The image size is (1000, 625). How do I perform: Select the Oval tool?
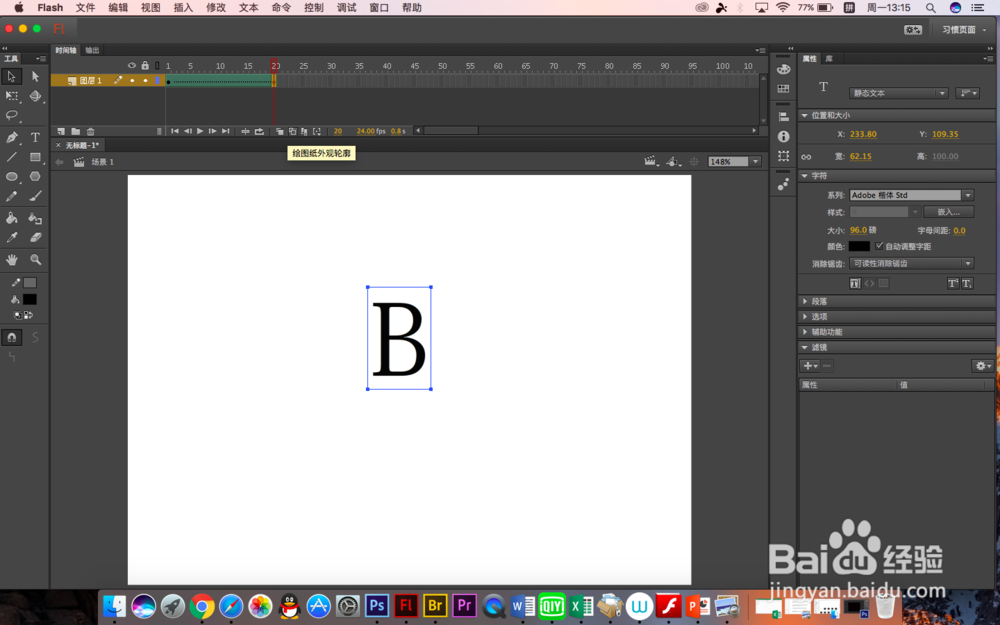click(11, 177)
